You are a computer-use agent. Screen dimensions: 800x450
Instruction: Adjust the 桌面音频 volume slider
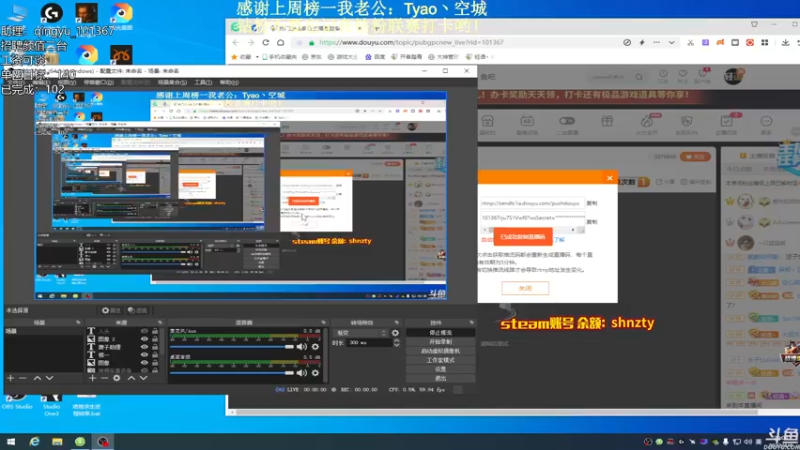coord(232,373)
